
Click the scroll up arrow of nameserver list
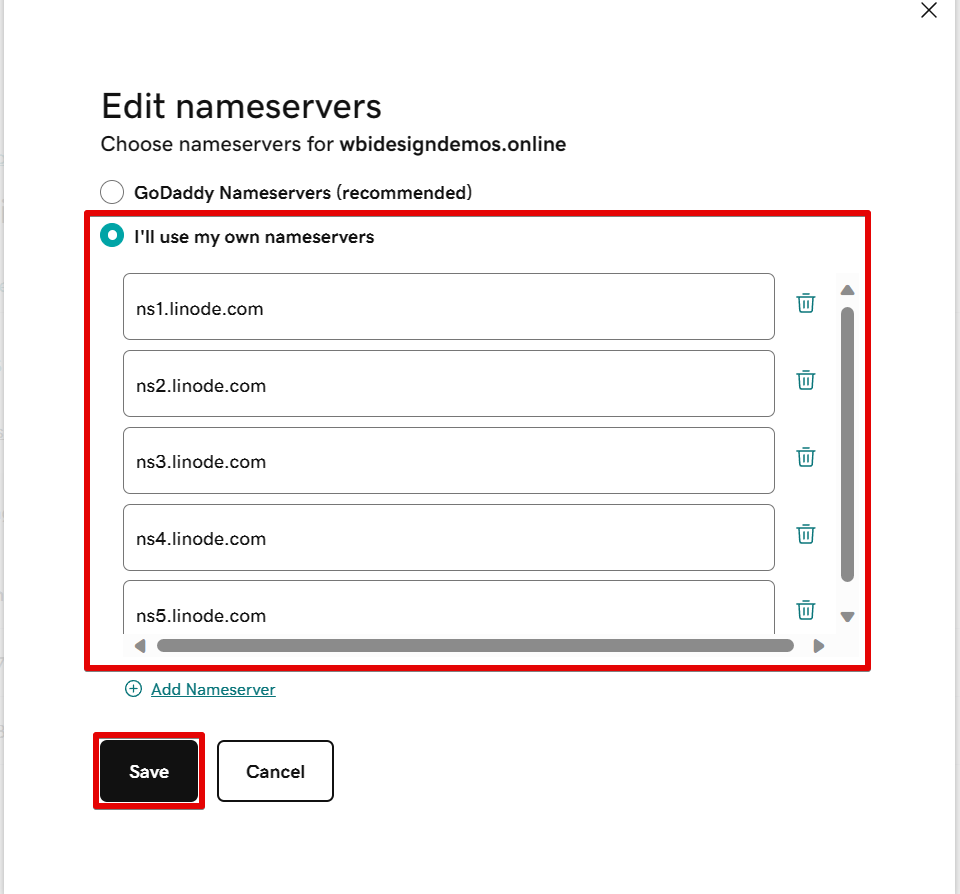pyautogui.click(x=847, y=290)
